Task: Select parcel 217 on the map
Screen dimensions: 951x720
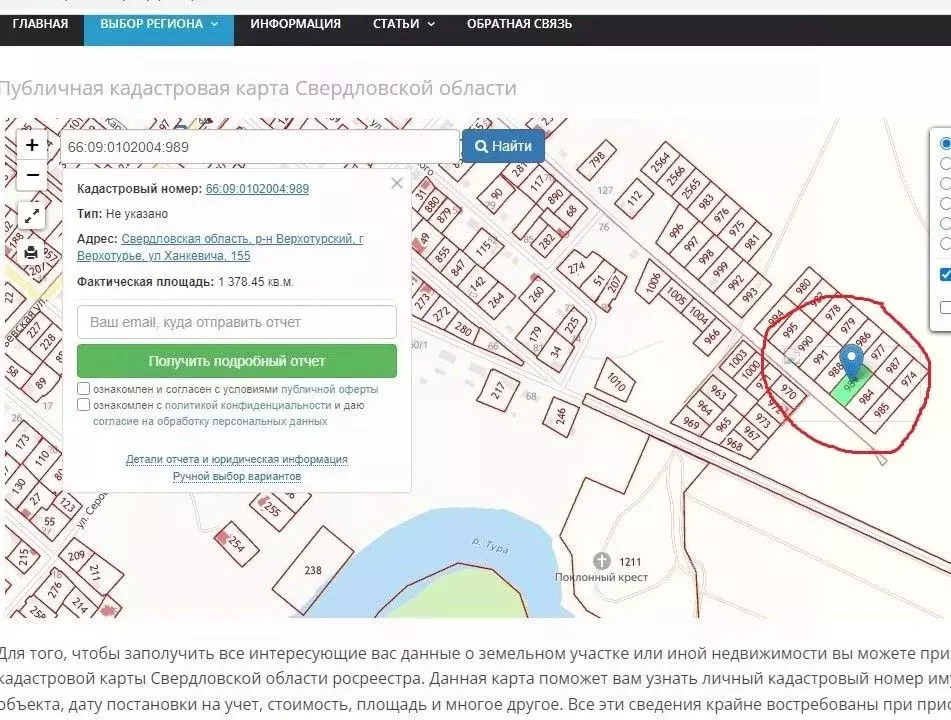Action: [497, 390]
